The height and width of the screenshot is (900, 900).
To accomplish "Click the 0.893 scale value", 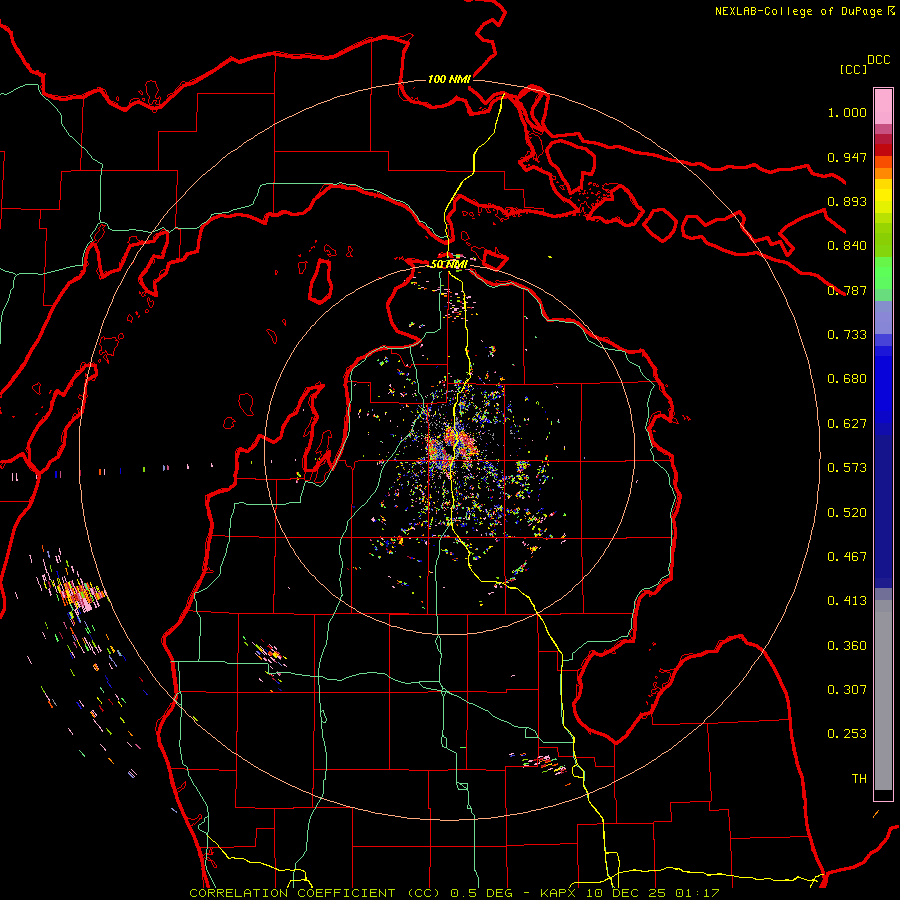I will coord(847,201).
